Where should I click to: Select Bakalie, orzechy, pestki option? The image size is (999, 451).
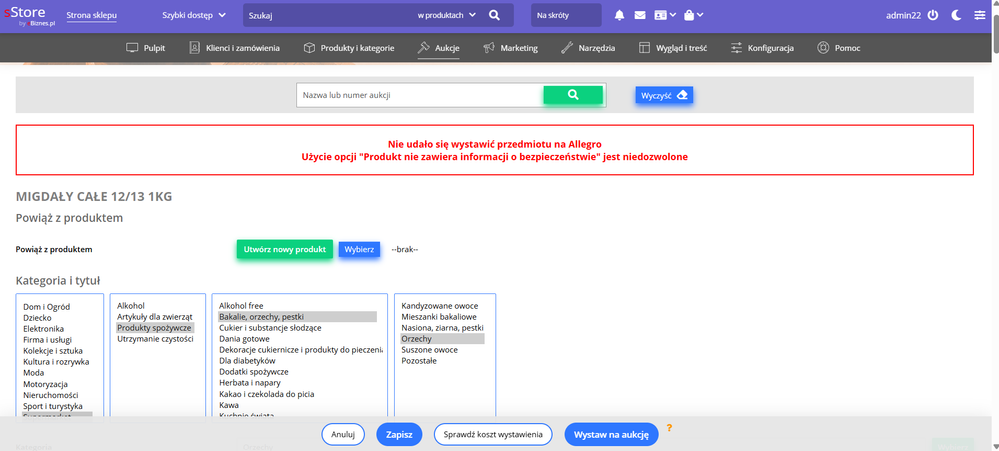(298, 317)
